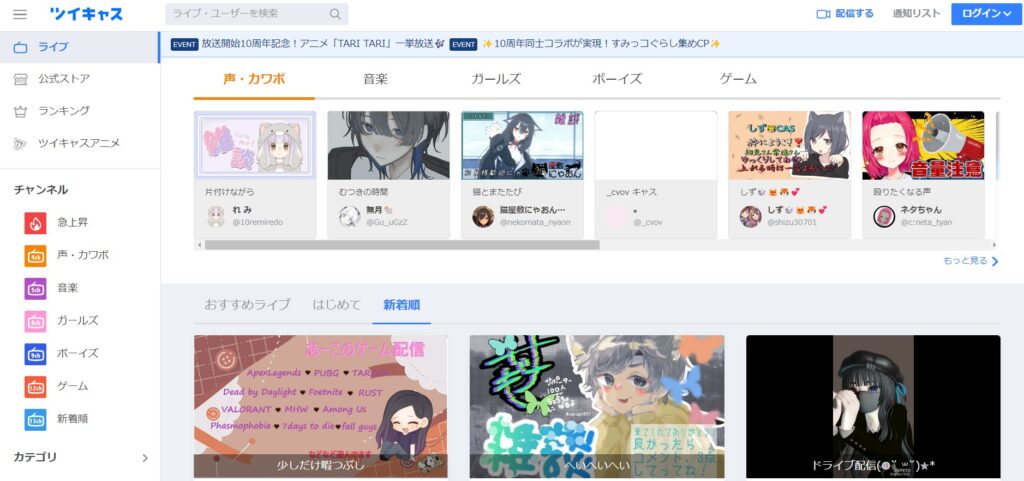Expand the ログイン dropdown button
The width and height of the screenshot is (1024, 481).
pos(982,14)
